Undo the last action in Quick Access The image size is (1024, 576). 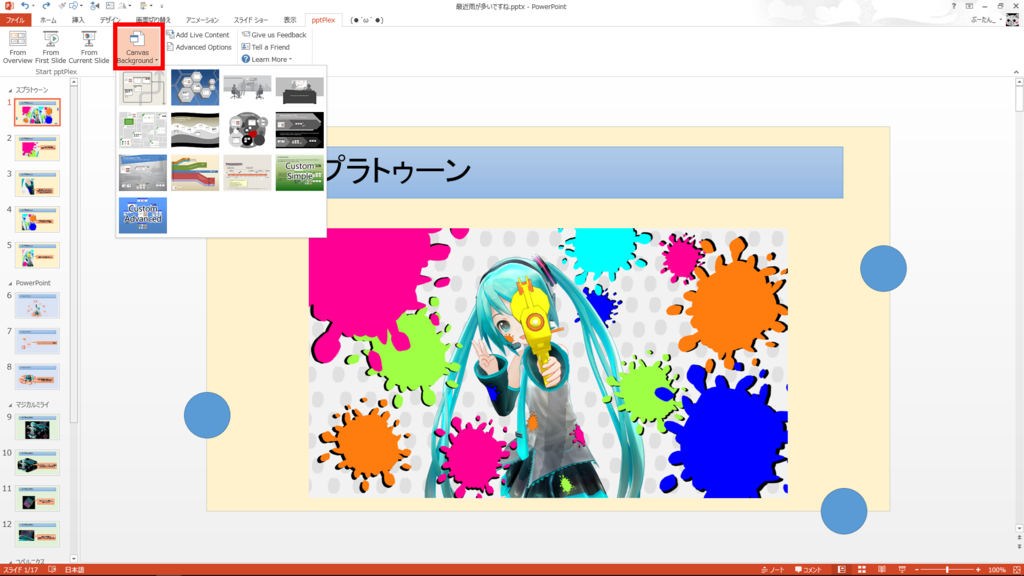tap(25, 6)
